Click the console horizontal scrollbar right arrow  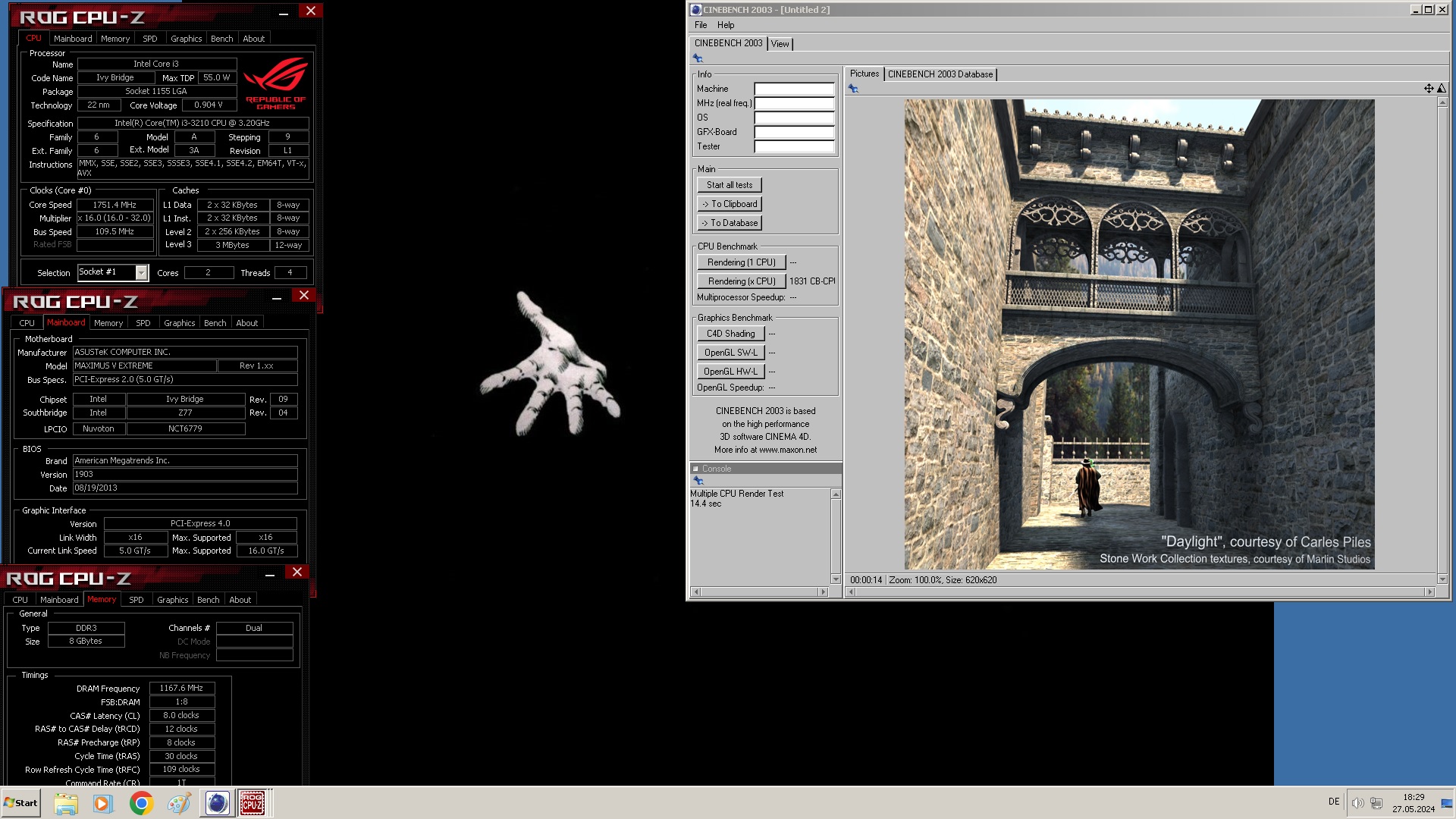click(x=823, y=591)
